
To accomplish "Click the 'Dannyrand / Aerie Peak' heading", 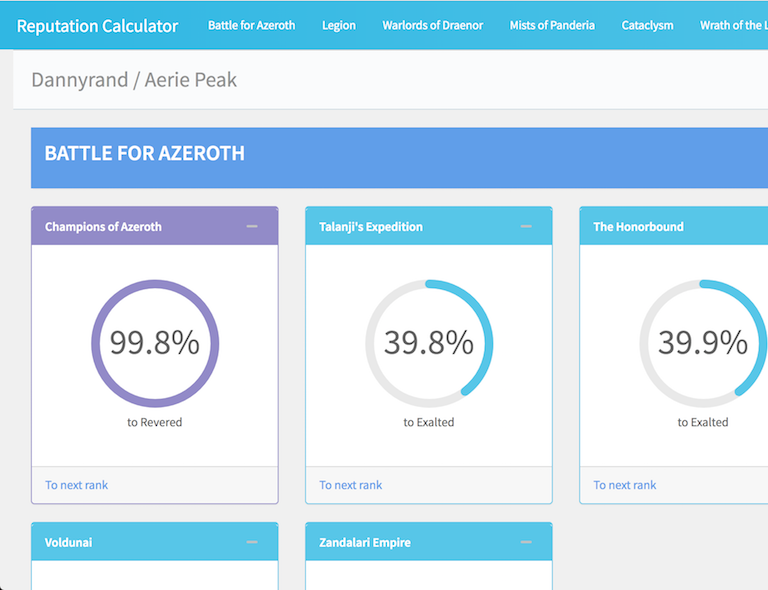I will click(134, 80).
